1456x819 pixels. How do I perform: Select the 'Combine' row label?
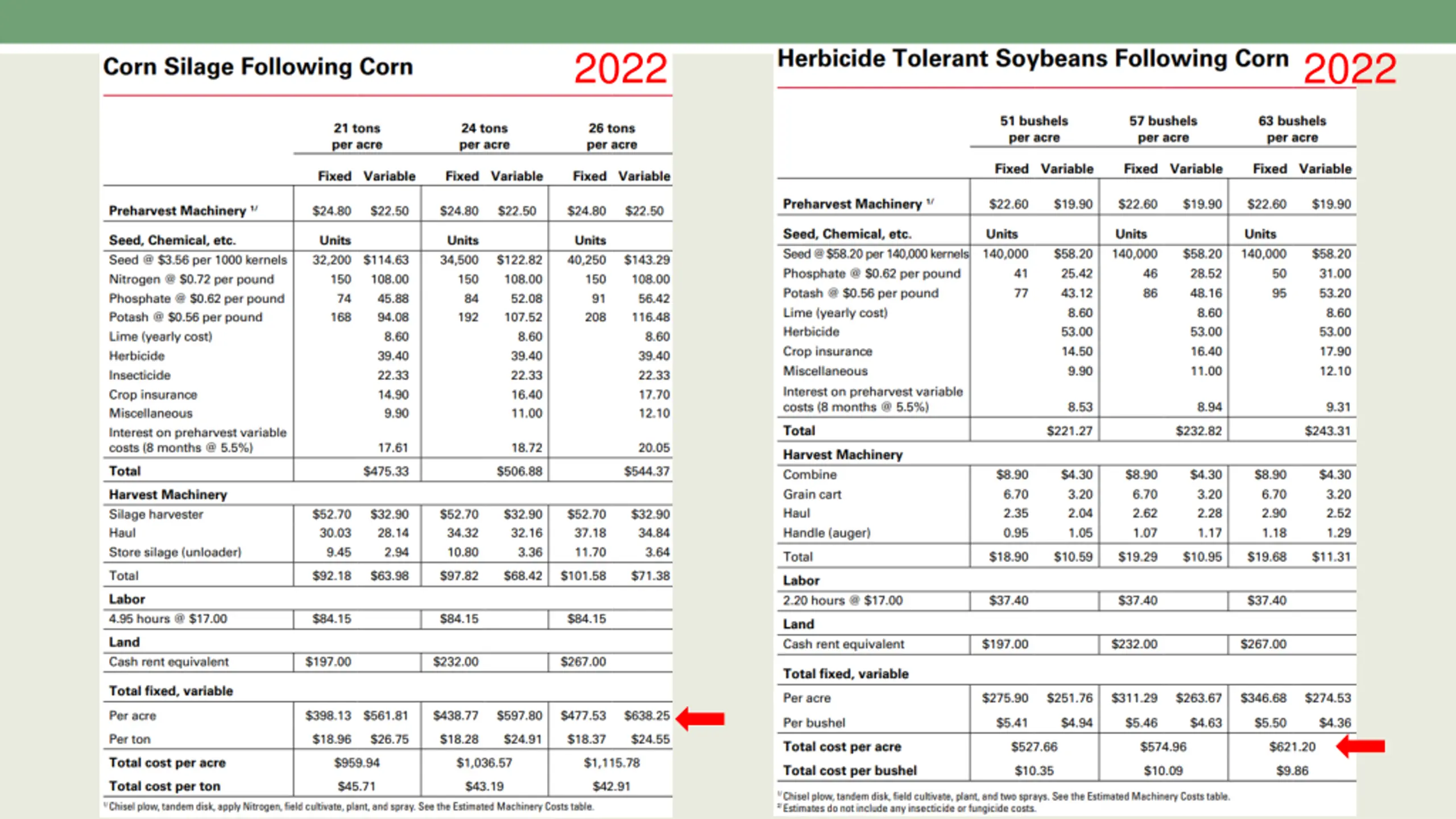click(809, 475)
